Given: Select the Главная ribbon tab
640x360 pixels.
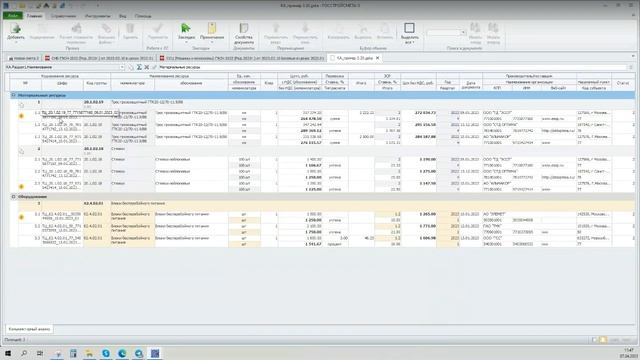Looking at the screenshot, I should click(x=34, y=16).
